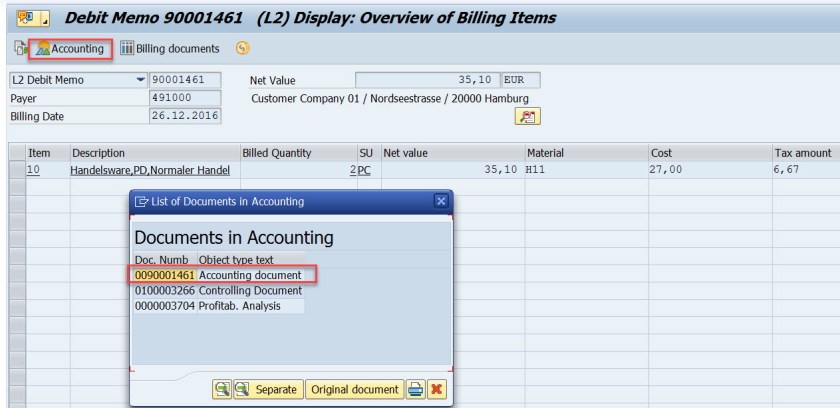Select document number 0000003704
840x408 pixels.
tap(164, 306)
